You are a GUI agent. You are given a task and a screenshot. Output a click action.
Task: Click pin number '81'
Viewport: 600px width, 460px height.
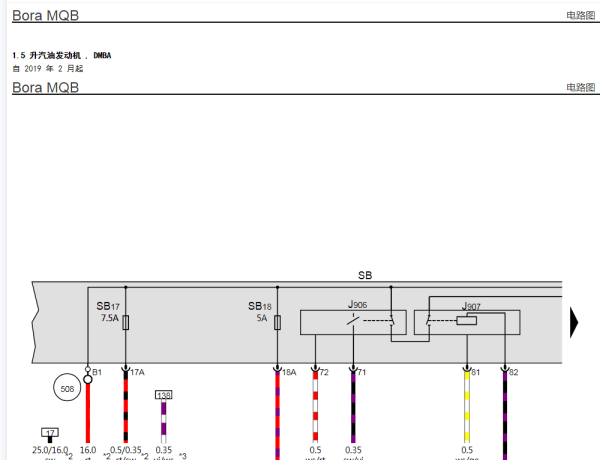coord(475,372)
